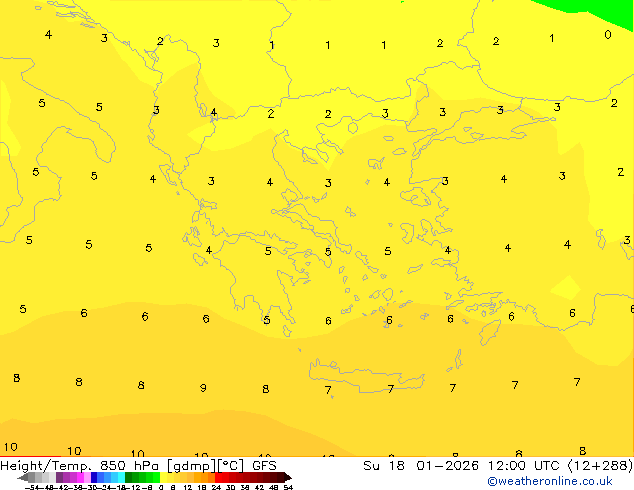The width and height of the screenshot is (634, 490).
Task: Pick the dark blue legend swatch
Action: [94, 477]
